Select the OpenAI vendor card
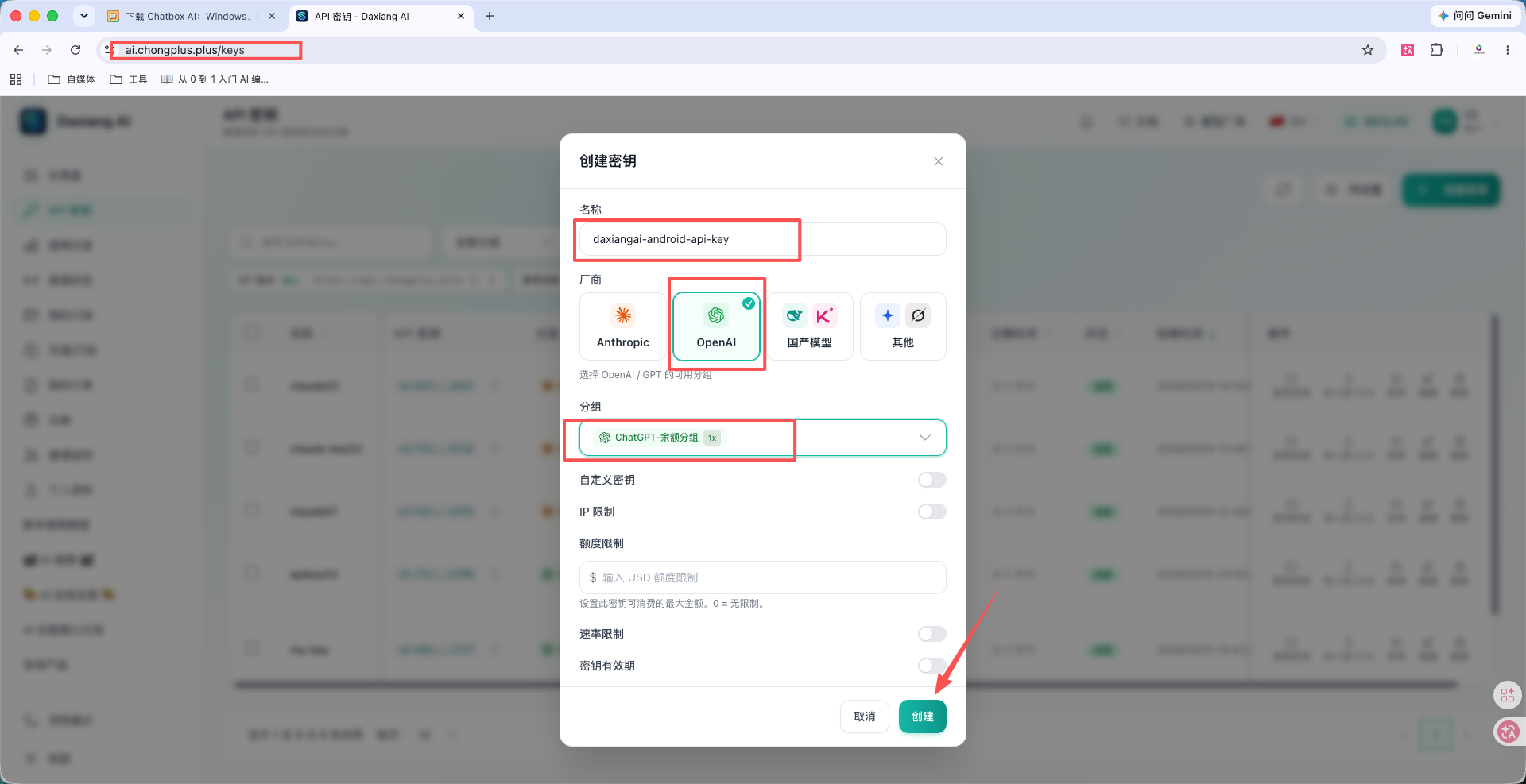 [716, 326]
